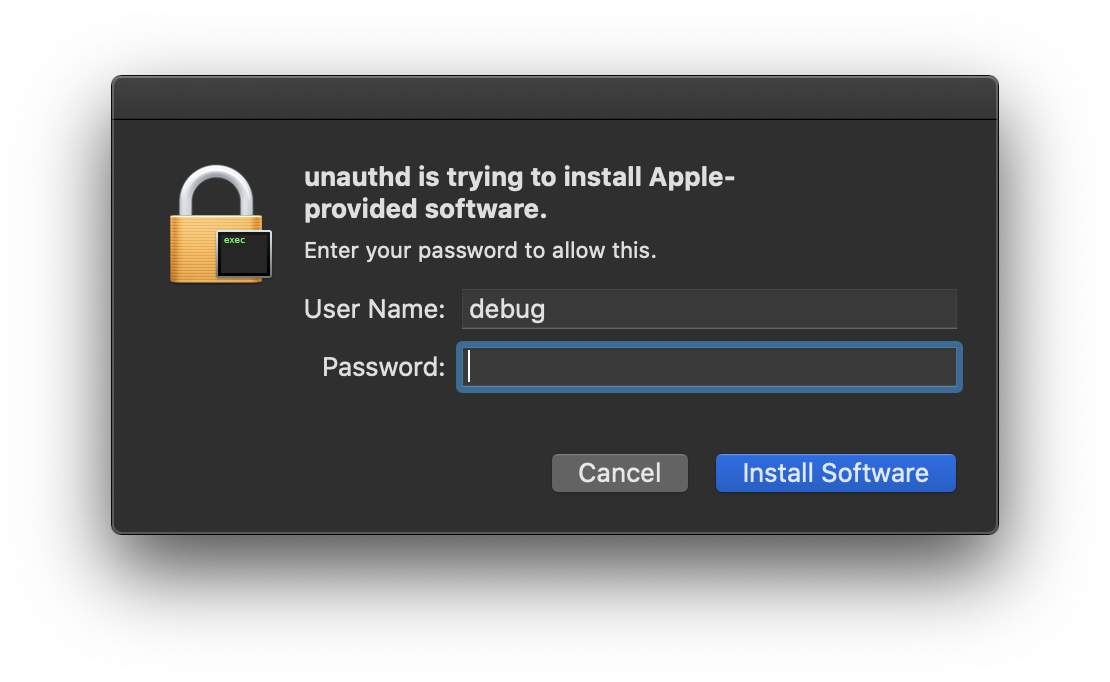Image resolution: width=1110 pixels, height=682 pixels.
Task: Click the text cursor in Password field
Action: (468, 367)
